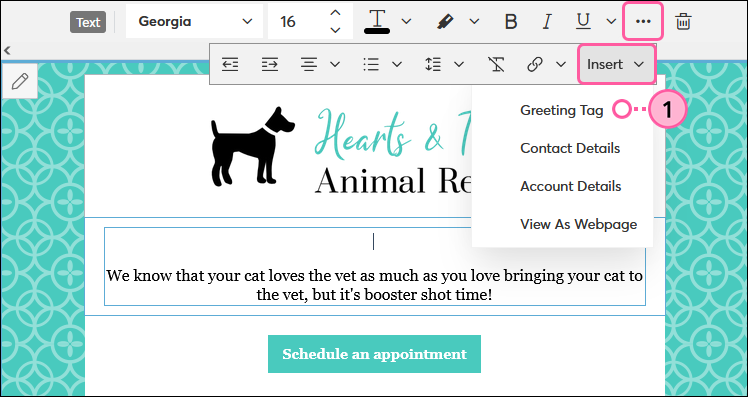Toggle bold formatting
Screen dimensions: 748x397
point(511,21)
